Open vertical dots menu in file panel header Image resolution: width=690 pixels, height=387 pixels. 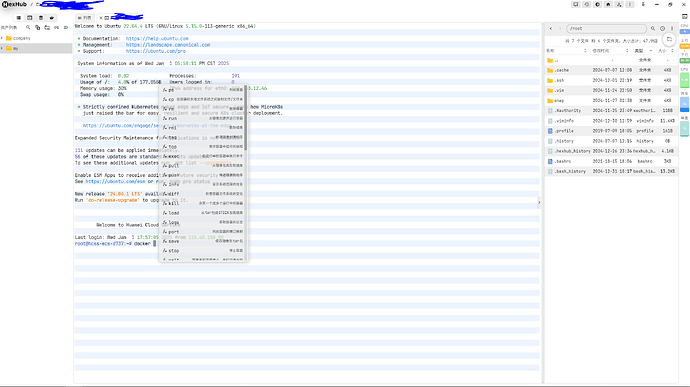point(672,29)
